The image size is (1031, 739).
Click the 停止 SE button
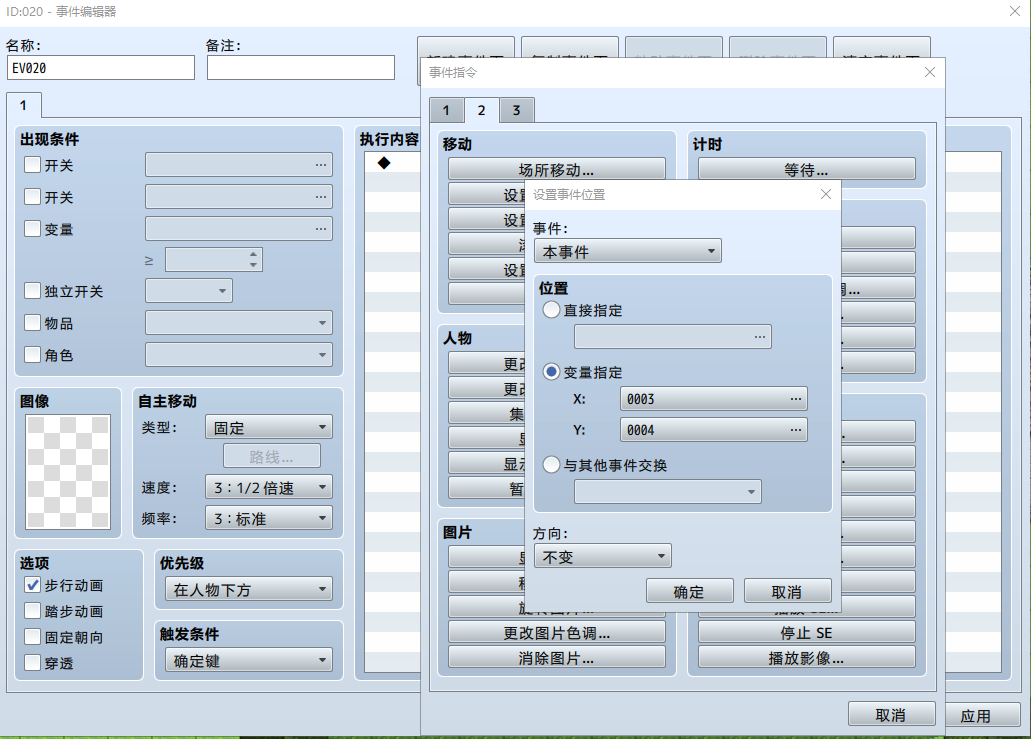pos(807,632)
